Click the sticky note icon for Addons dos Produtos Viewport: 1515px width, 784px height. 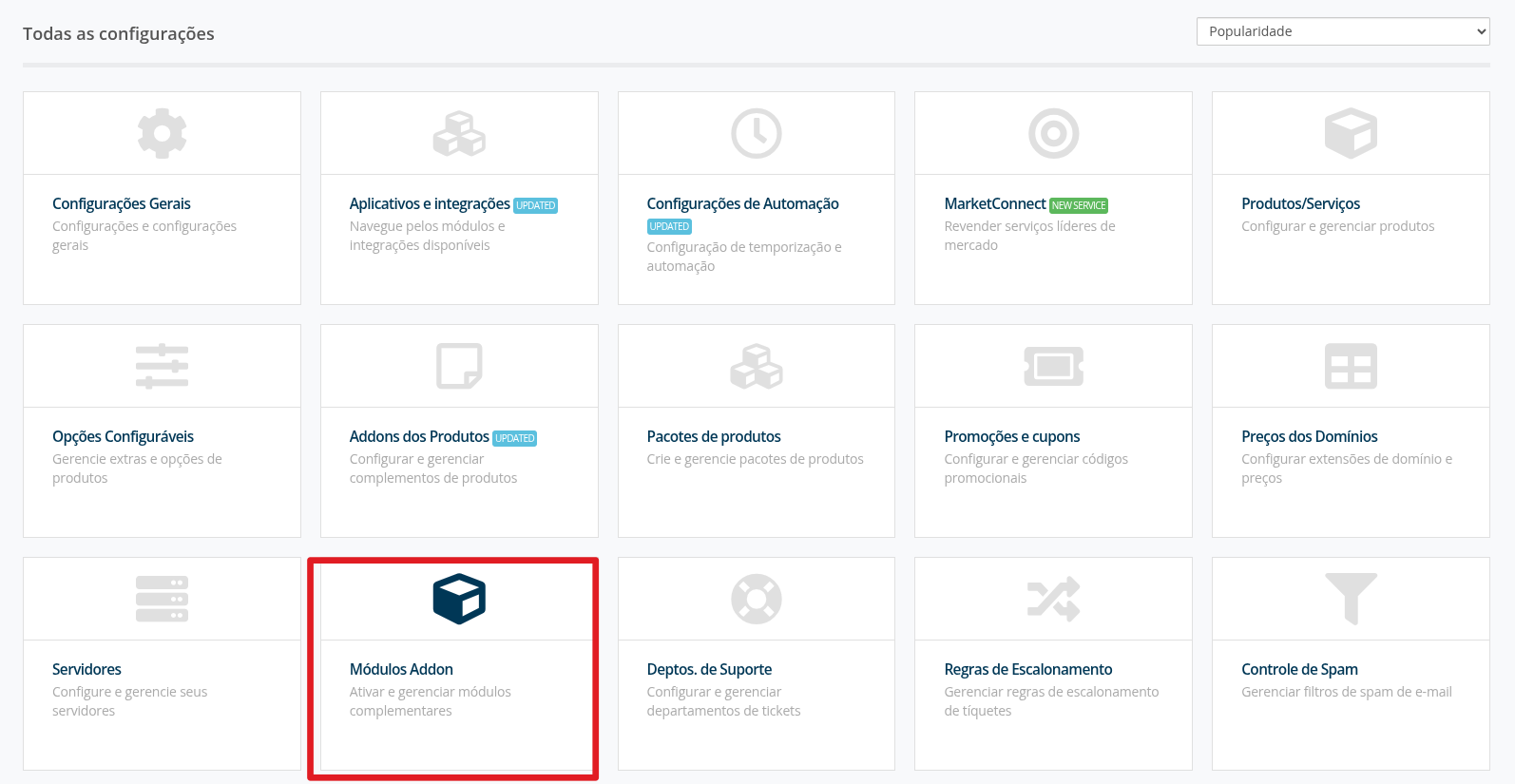[459, 366]
